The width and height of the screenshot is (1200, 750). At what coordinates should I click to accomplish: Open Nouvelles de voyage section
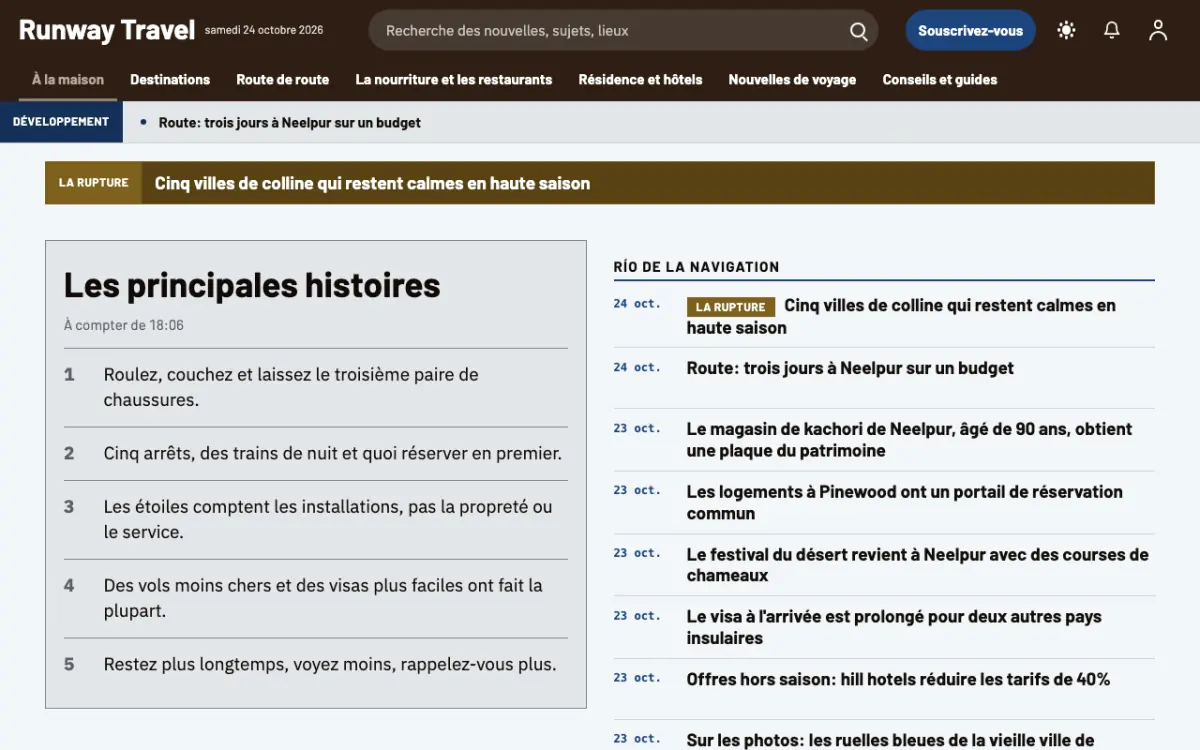tap(792, 79)
